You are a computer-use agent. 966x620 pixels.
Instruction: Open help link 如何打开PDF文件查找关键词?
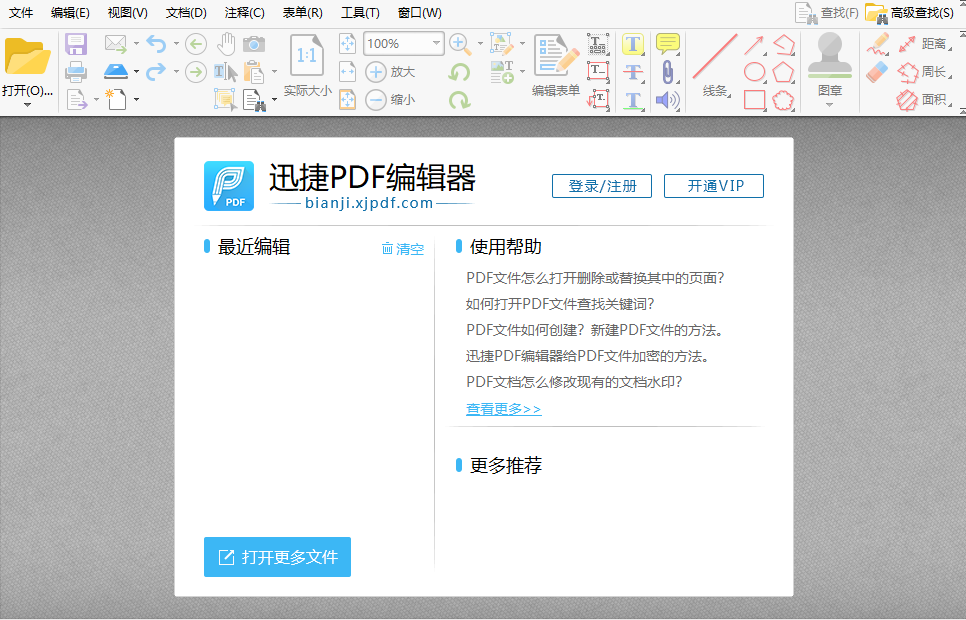(x=560, y=304)
